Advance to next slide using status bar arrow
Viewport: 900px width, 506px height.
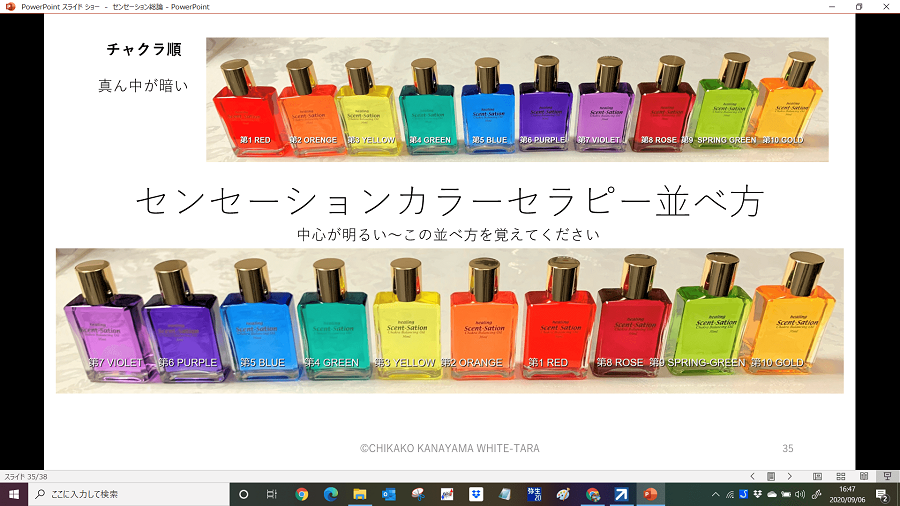coord(790,476)
